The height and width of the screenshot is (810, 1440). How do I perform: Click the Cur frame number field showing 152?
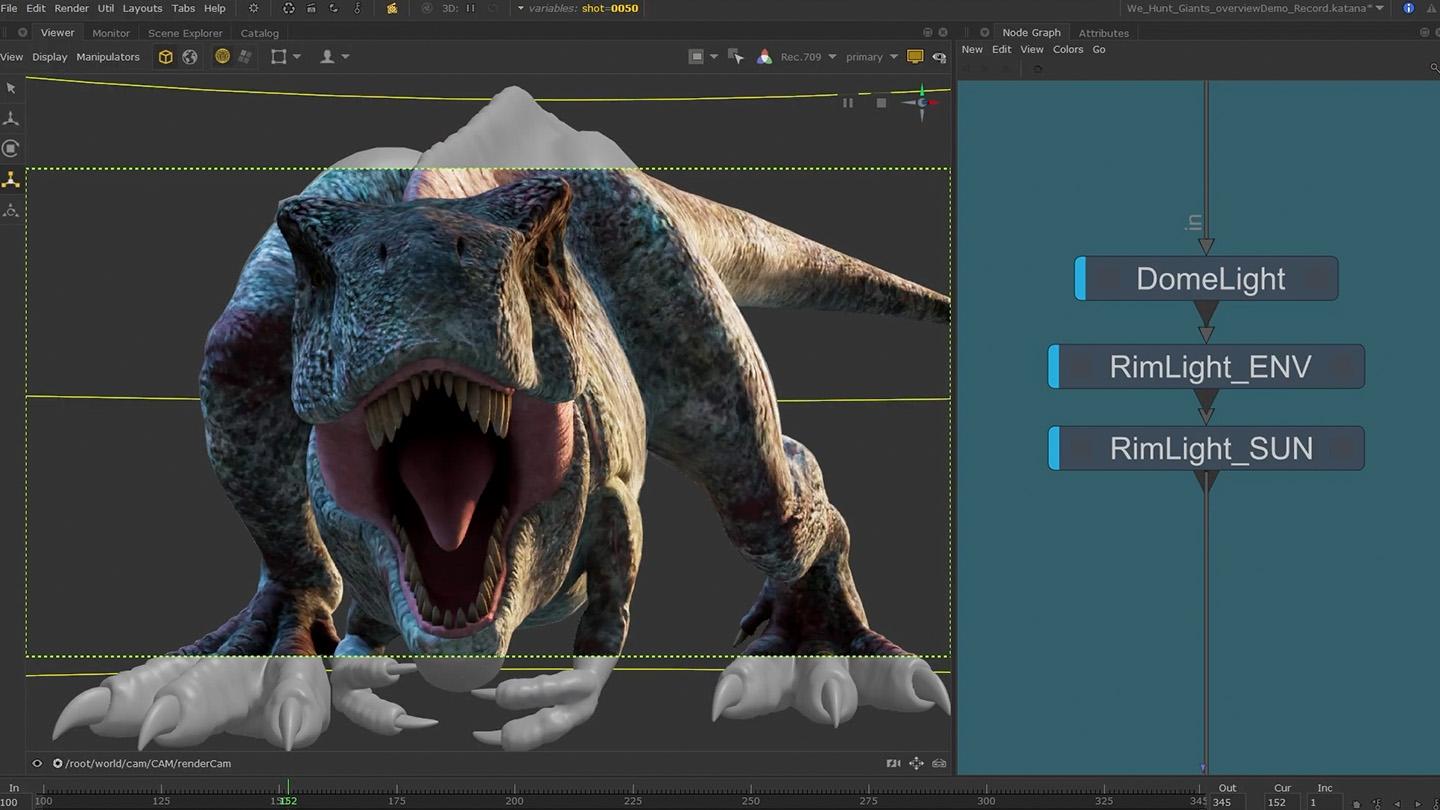pyautogui.click(x=1283, y=802)
